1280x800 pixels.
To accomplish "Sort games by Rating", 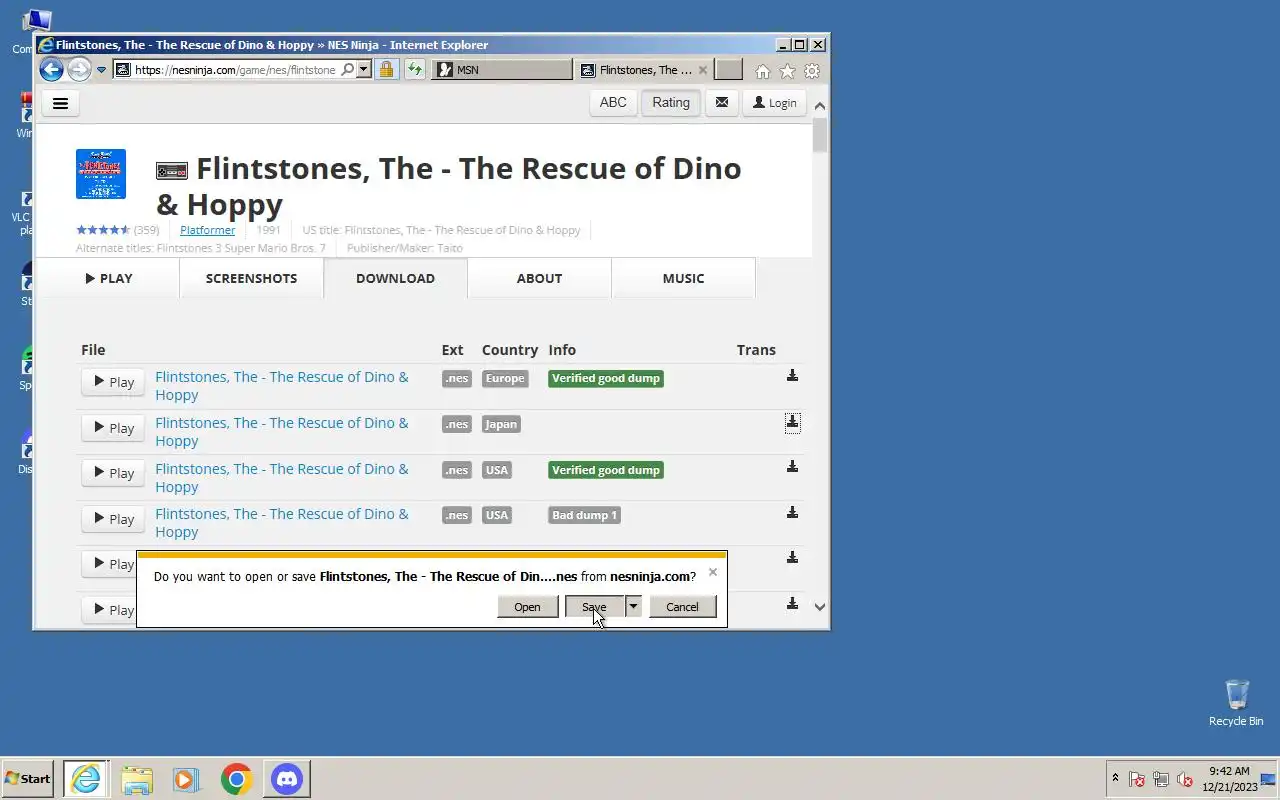I will click(x=671, y=103).
